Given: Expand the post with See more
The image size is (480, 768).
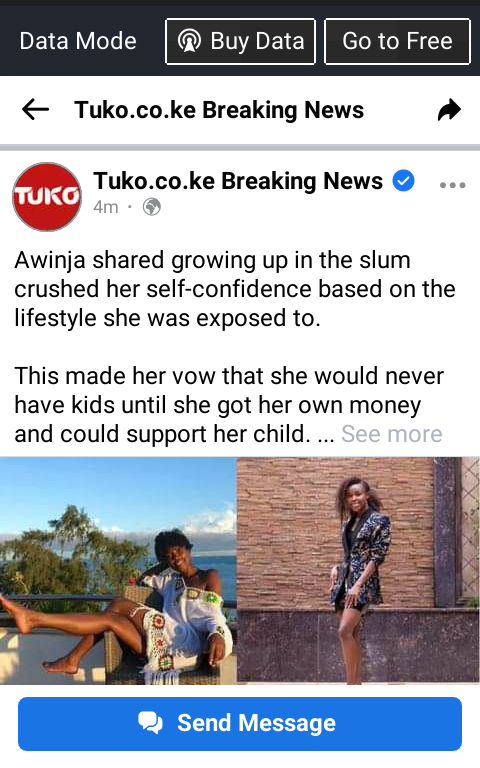Looking at the screenshot, I should click(x=391, y=434).
